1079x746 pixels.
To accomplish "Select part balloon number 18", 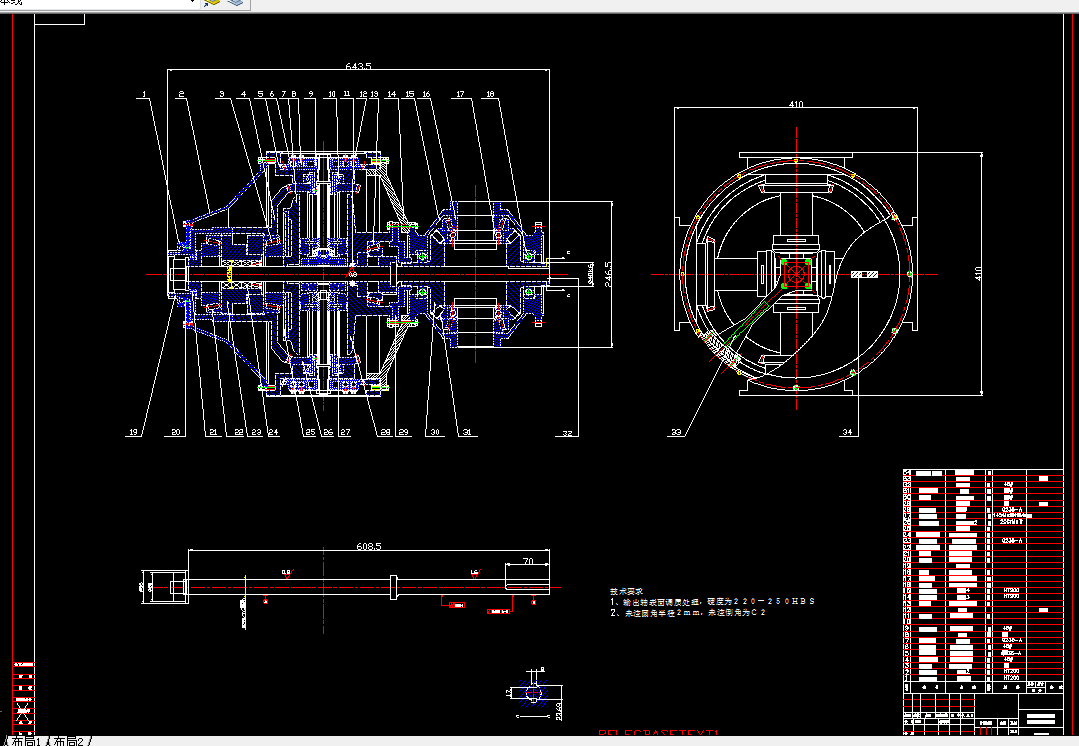I will [x=490, y=94].
